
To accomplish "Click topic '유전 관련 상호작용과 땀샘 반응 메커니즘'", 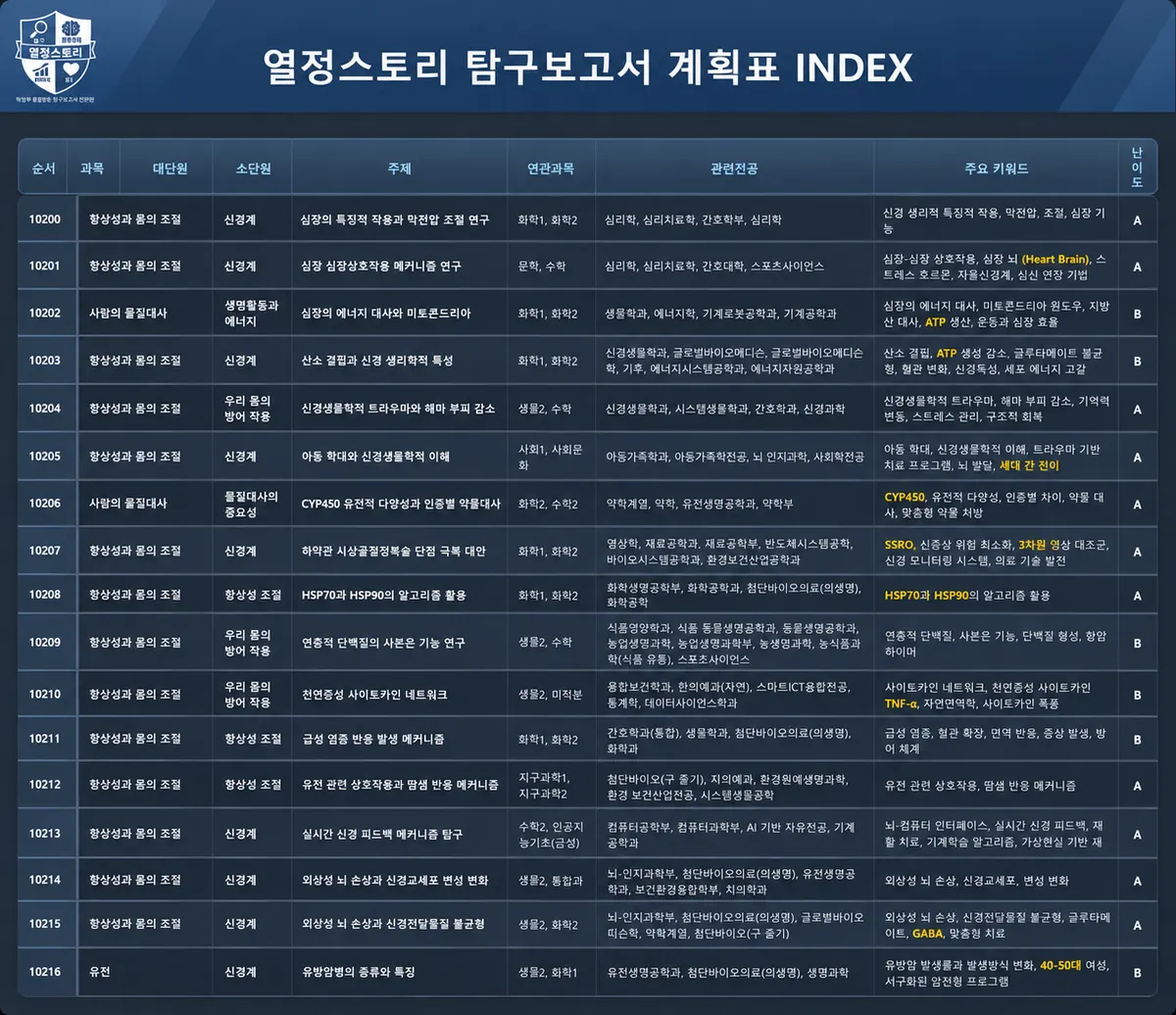I will pyautogui.click(x=400, y=785).
